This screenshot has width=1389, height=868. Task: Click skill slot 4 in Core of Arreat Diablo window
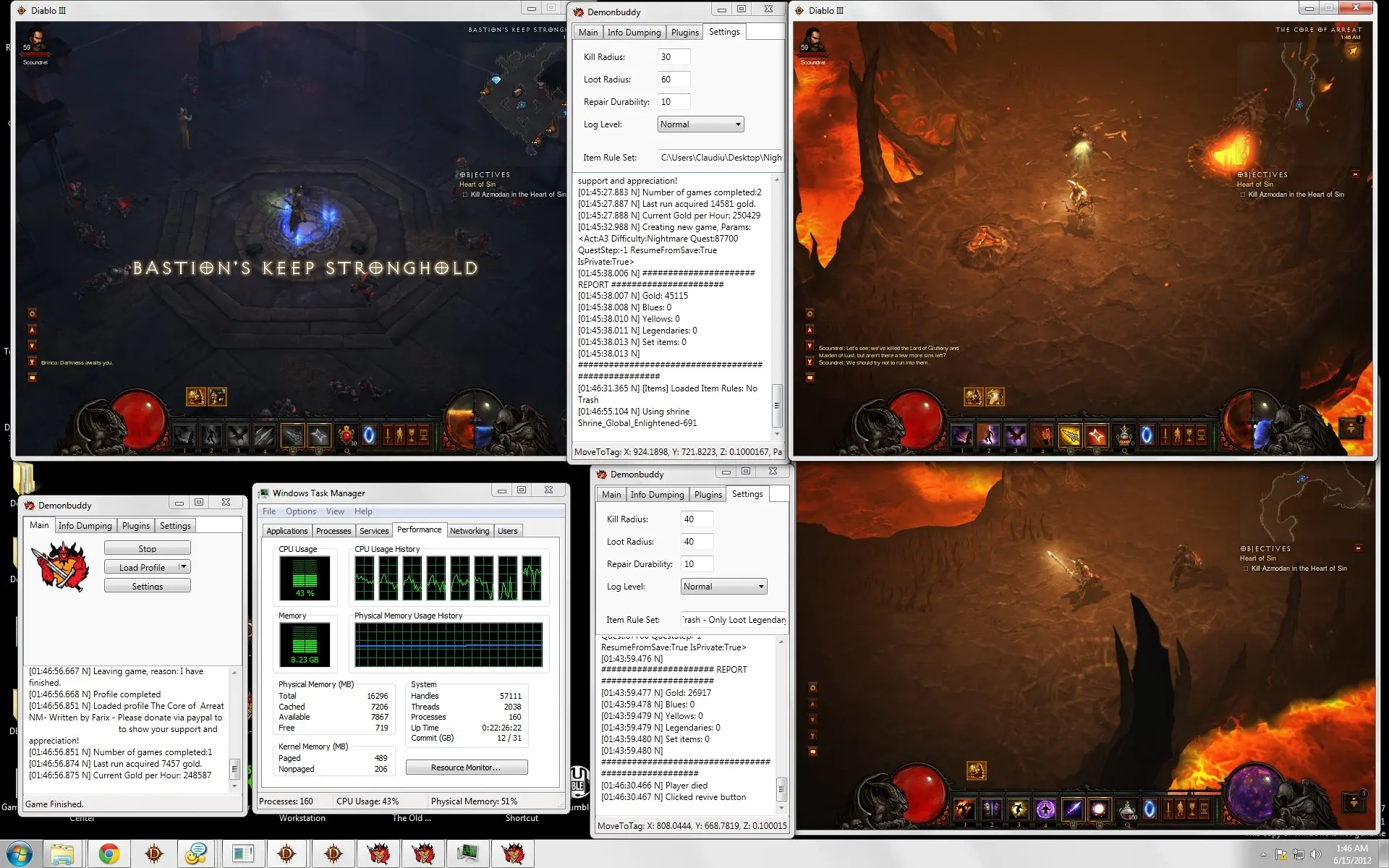(1042, 435)
